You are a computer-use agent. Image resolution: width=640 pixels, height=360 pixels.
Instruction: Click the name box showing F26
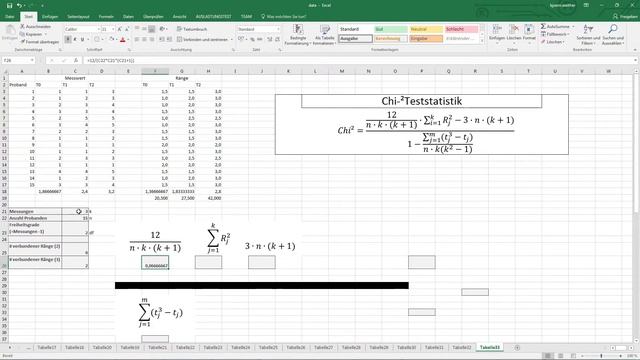tap(16, 60)
